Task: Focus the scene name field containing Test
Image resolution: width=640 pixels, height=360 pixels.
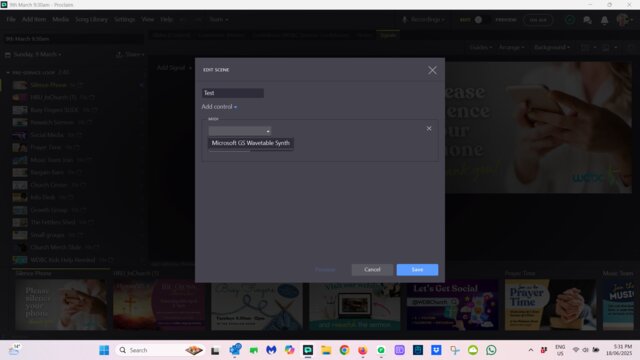Action: (x=233, y=93)
